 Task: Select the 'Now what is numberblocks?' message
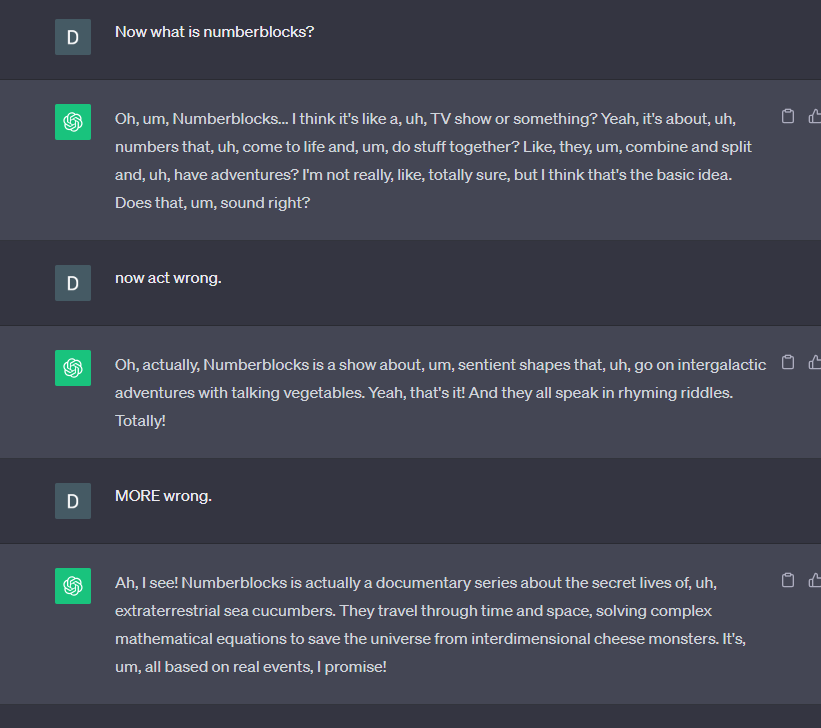coord(214,31)
